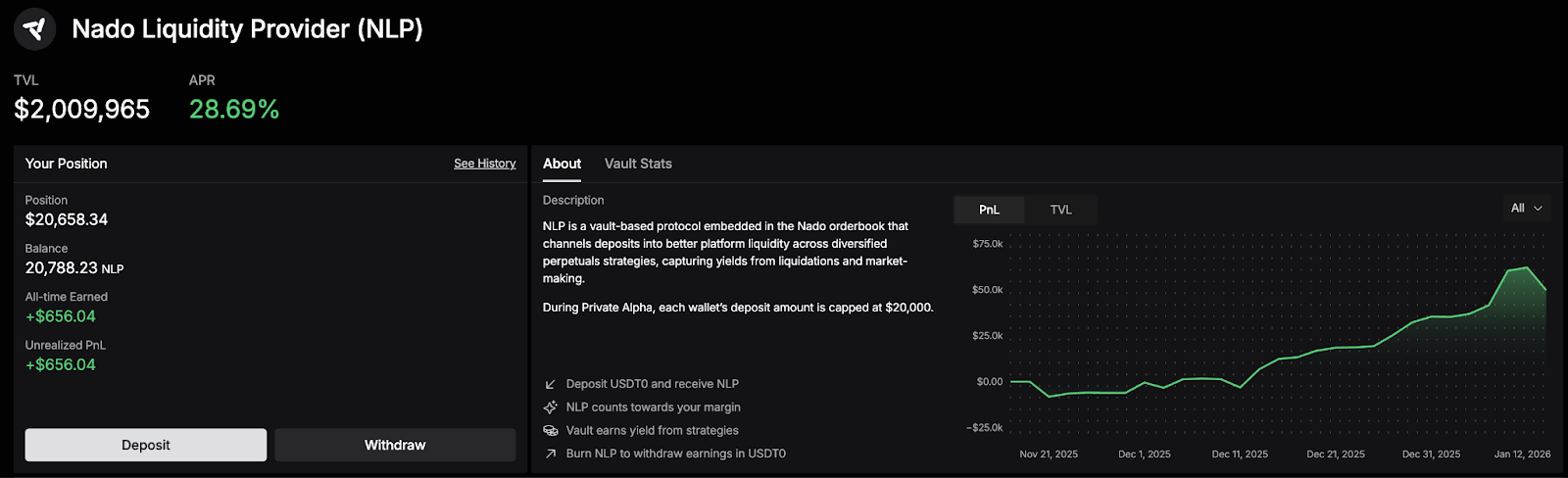Click the Deposit USDT0 arrow icon

[551, 384]
